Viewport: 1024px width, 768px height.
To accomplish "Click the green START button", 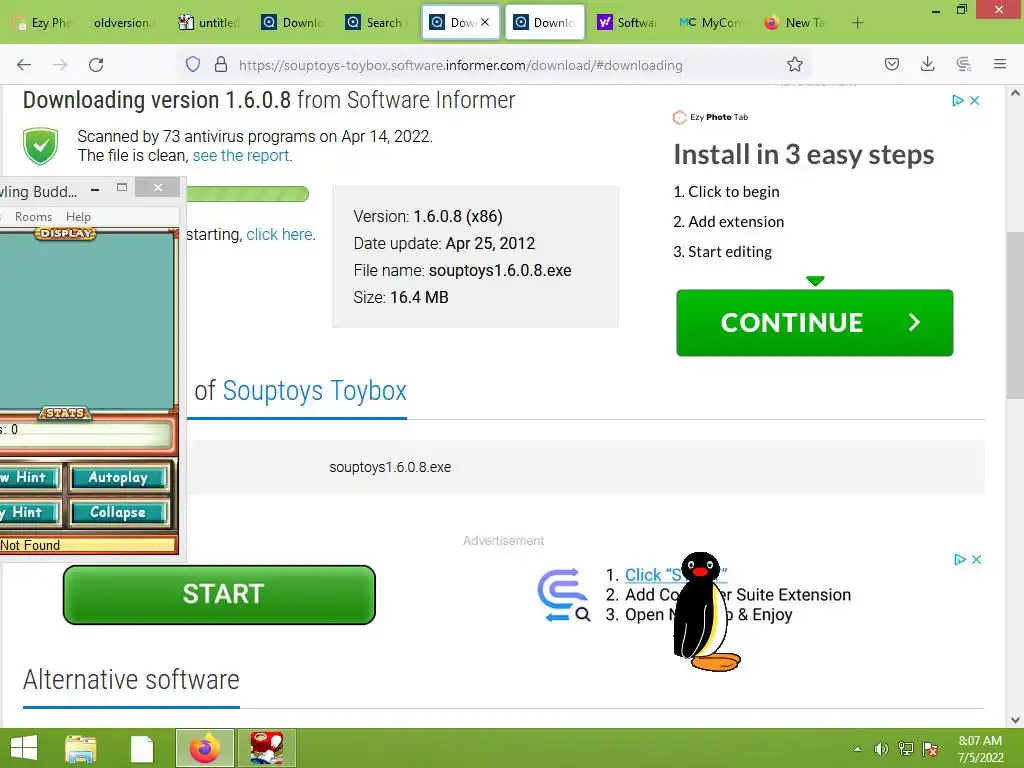I will 219,594.
